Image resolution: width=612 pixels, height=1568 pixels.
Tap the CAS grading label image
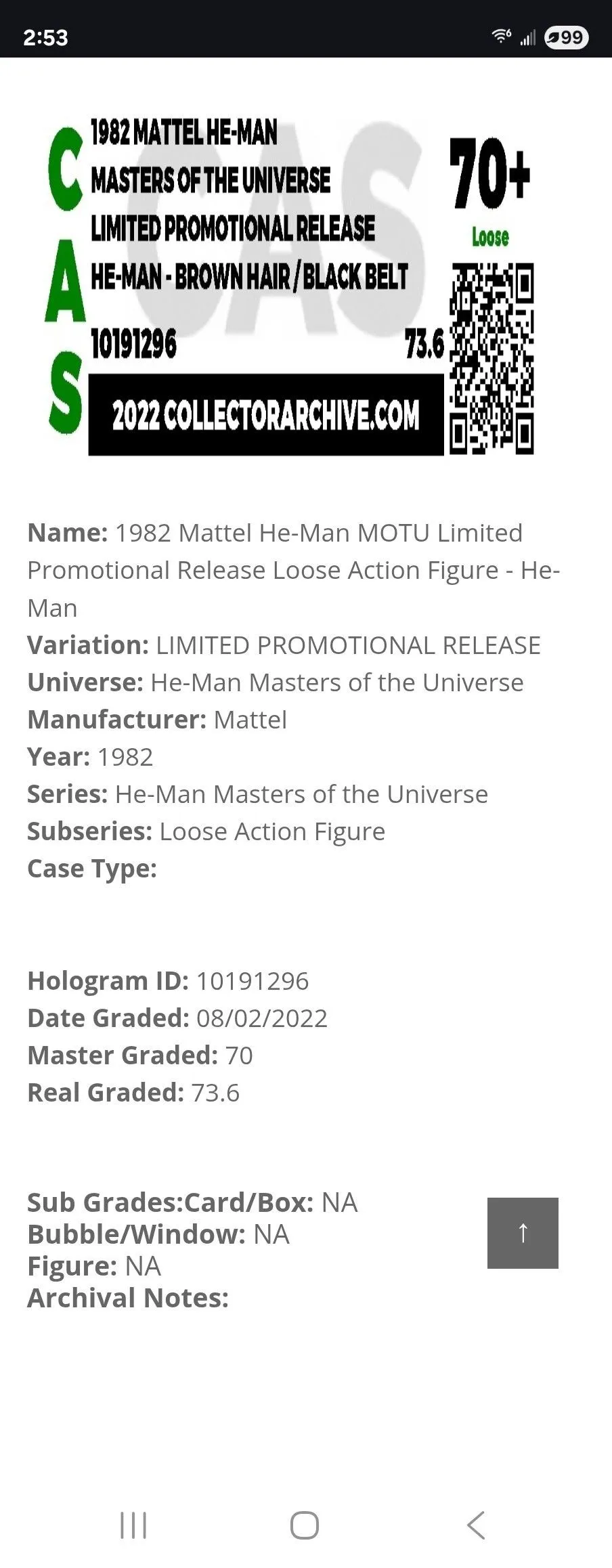pyautogui.click(x=290, y=286)
